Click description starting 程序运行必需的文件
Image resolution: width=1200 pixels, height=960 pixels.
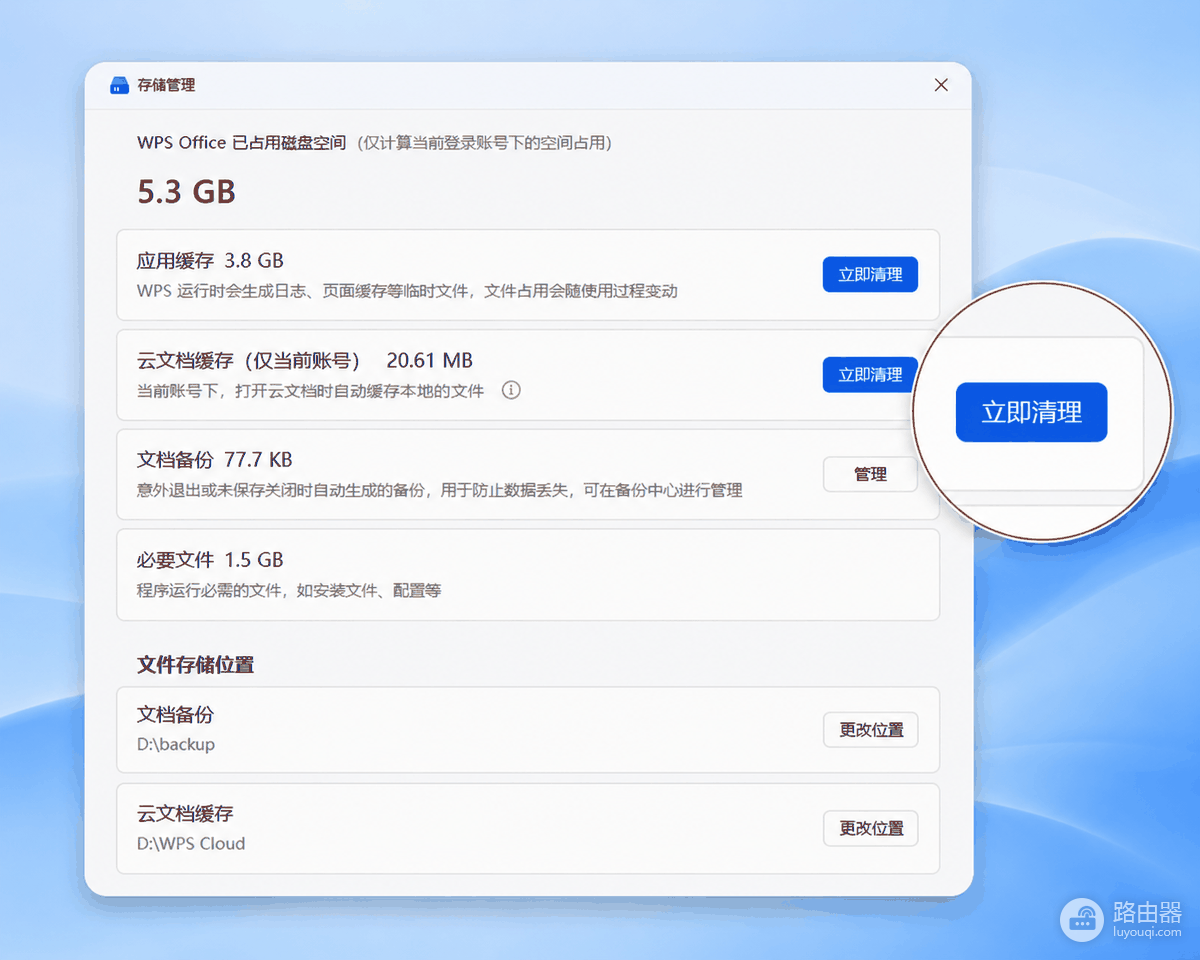click(x=289, y=590)
